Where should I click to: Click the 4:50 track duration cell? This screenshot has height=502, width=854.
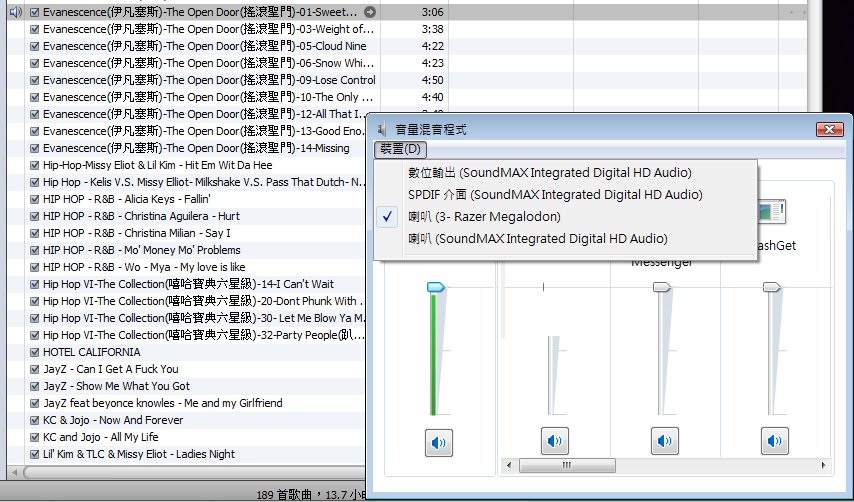click(x=432, y=80)
